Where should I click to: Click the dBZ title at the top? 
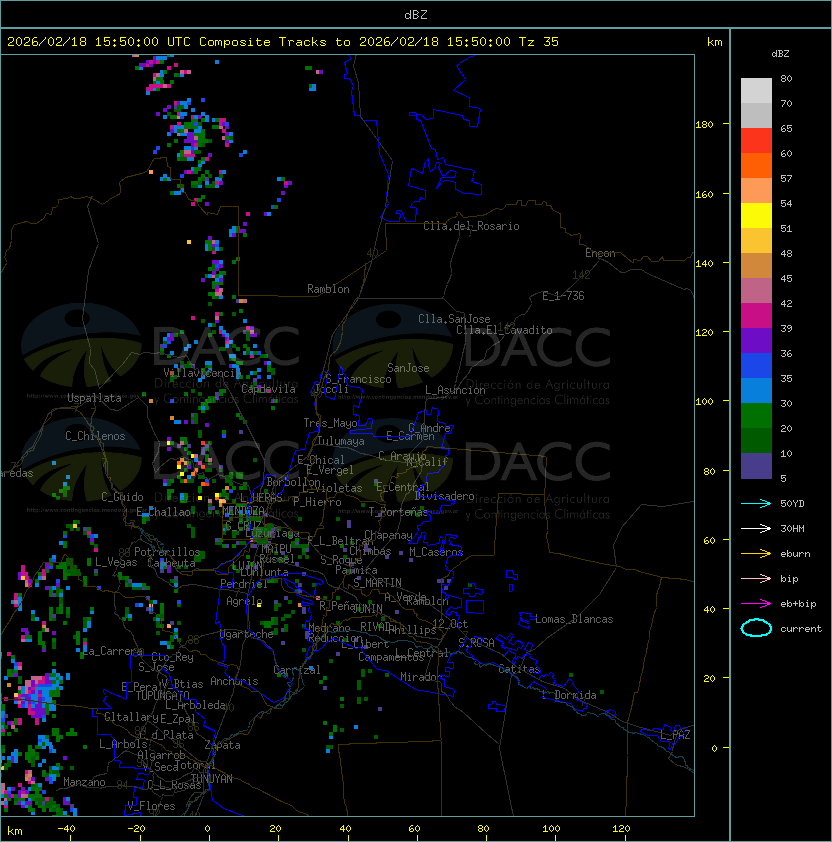tap(416, 14)
